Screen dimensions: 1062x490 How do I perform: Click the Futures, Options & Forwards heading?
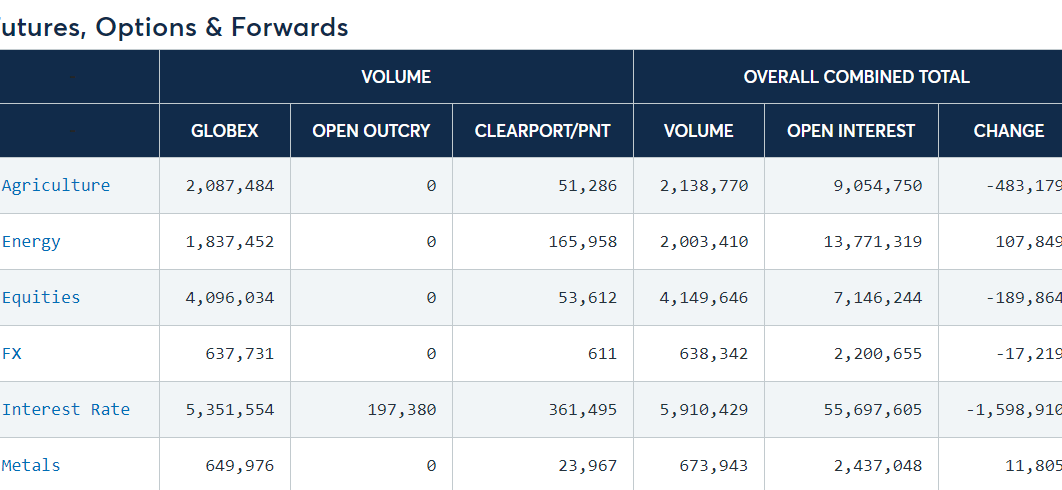point(173,27)
